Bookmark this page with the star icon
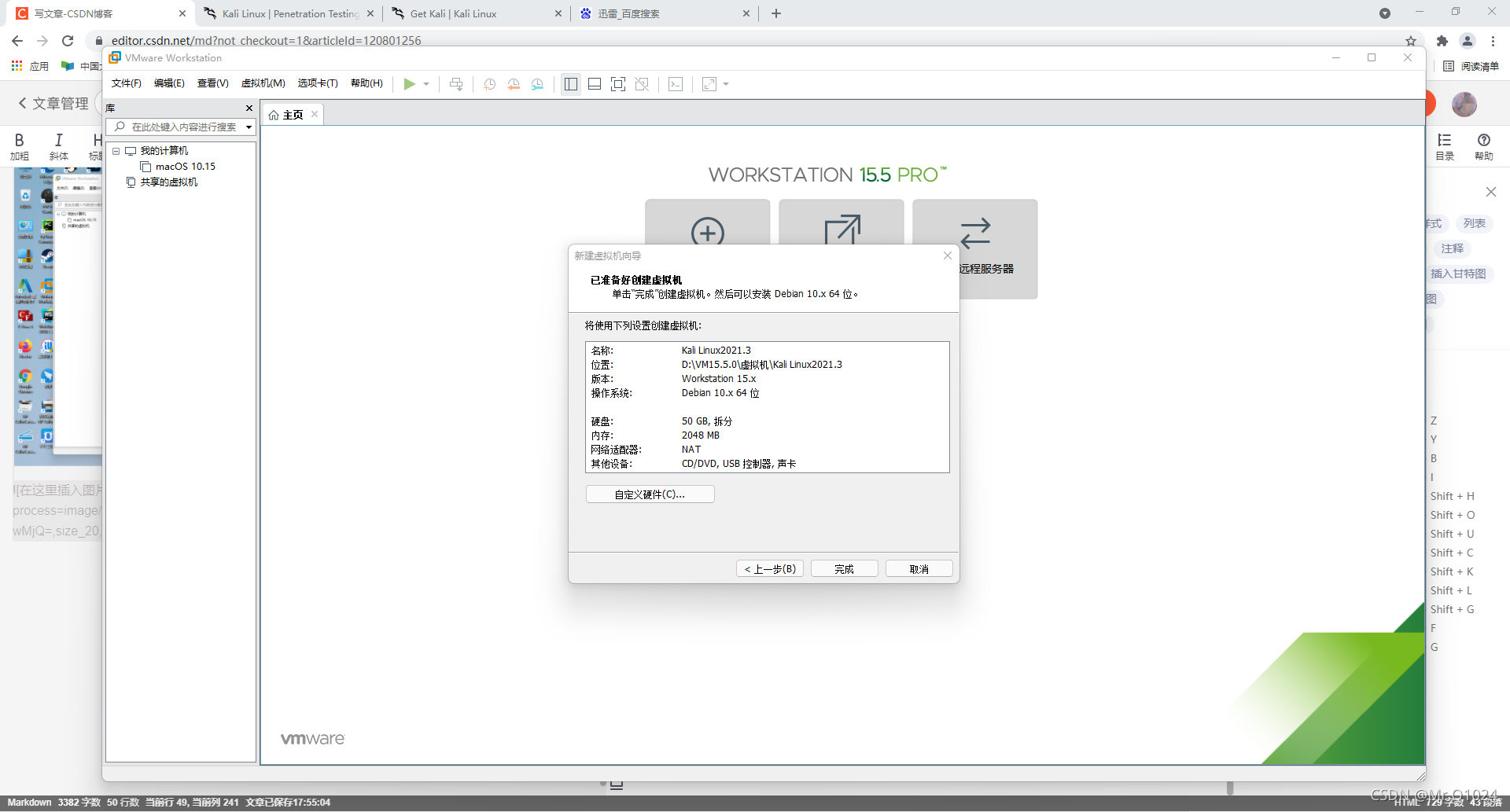1510x812 pixels. point(1411,41)
